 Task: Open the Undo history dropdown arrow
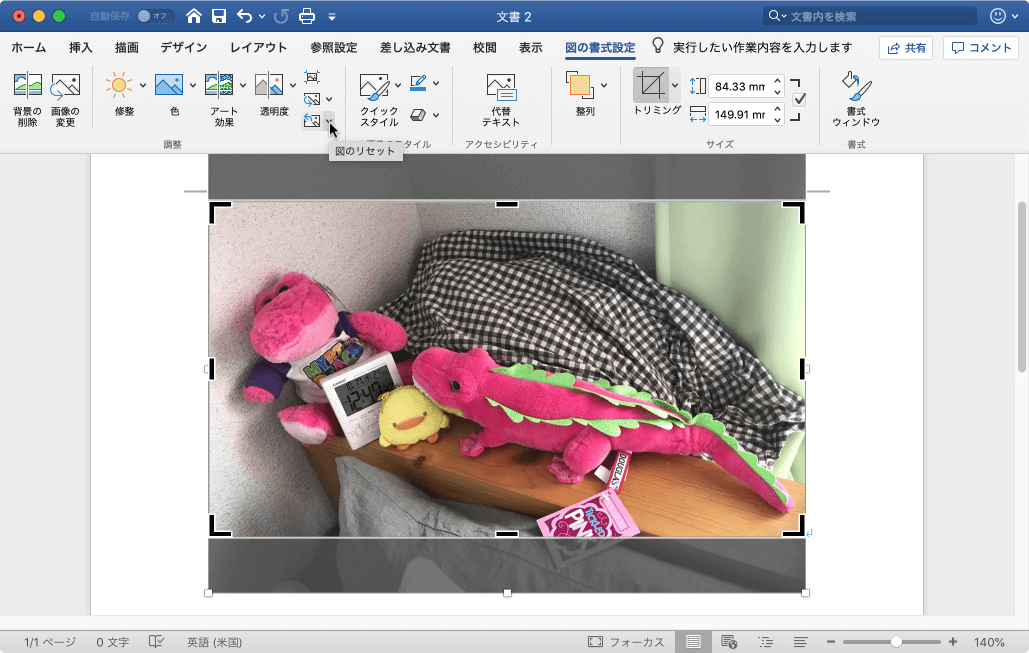(x=261, y=16)
